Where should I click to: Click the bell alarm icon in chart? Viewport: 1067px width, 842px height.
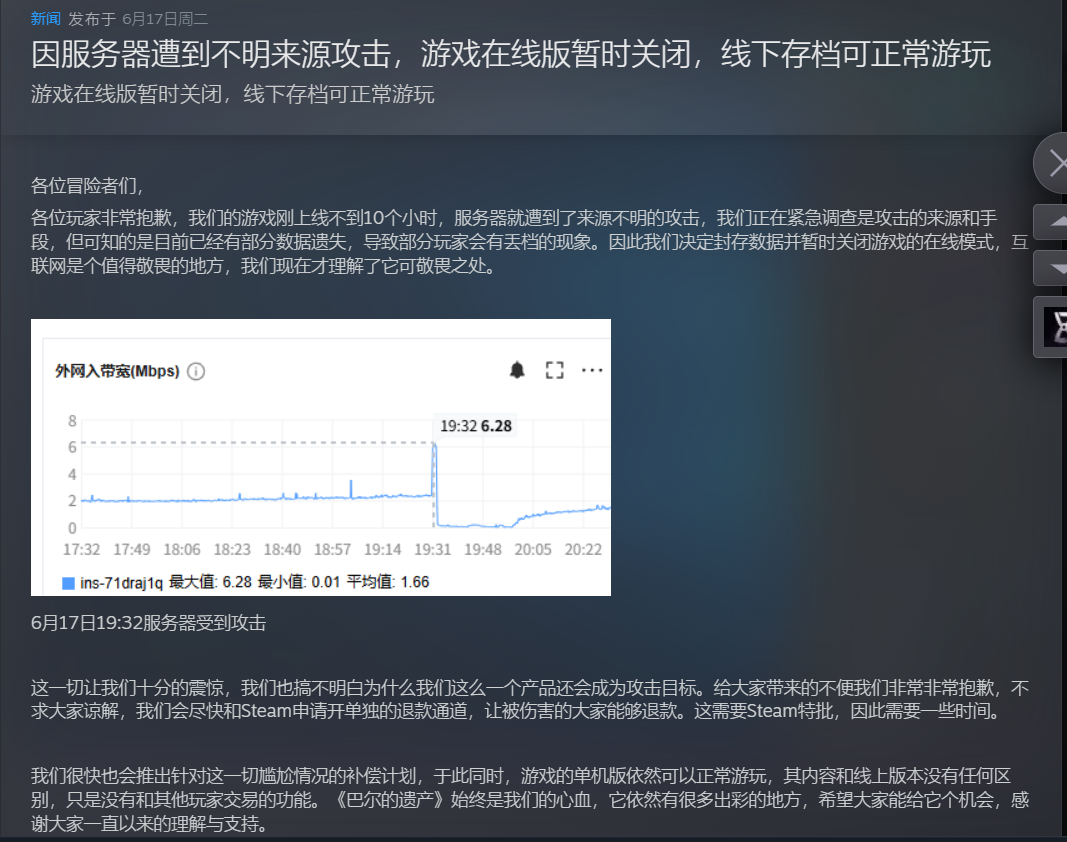(517, 370)
